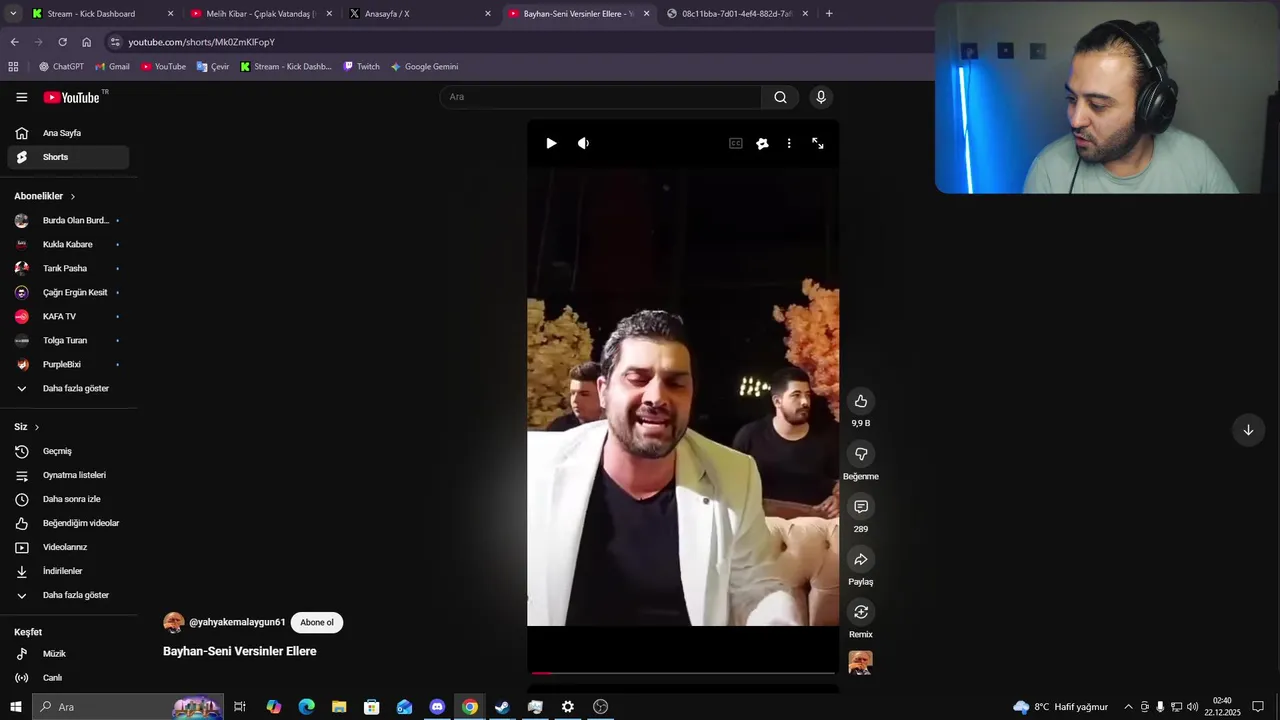This screenshot has width=1280, height=720.
Task: Open Steam from the taskbar
Action: pyautogui.click(x=502, y=707)
